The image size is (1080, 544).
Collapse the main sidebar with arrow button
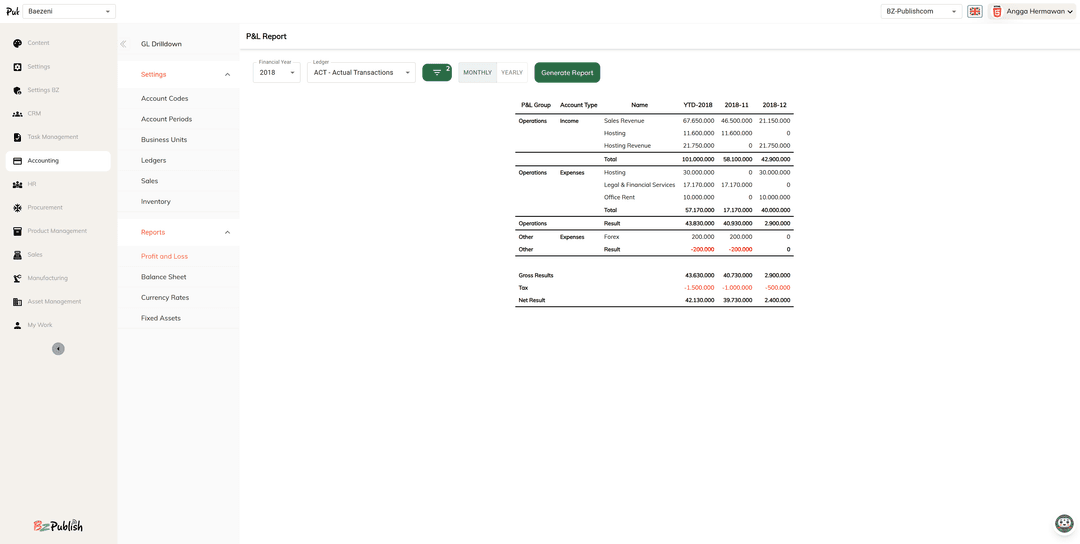click(58, 349)
